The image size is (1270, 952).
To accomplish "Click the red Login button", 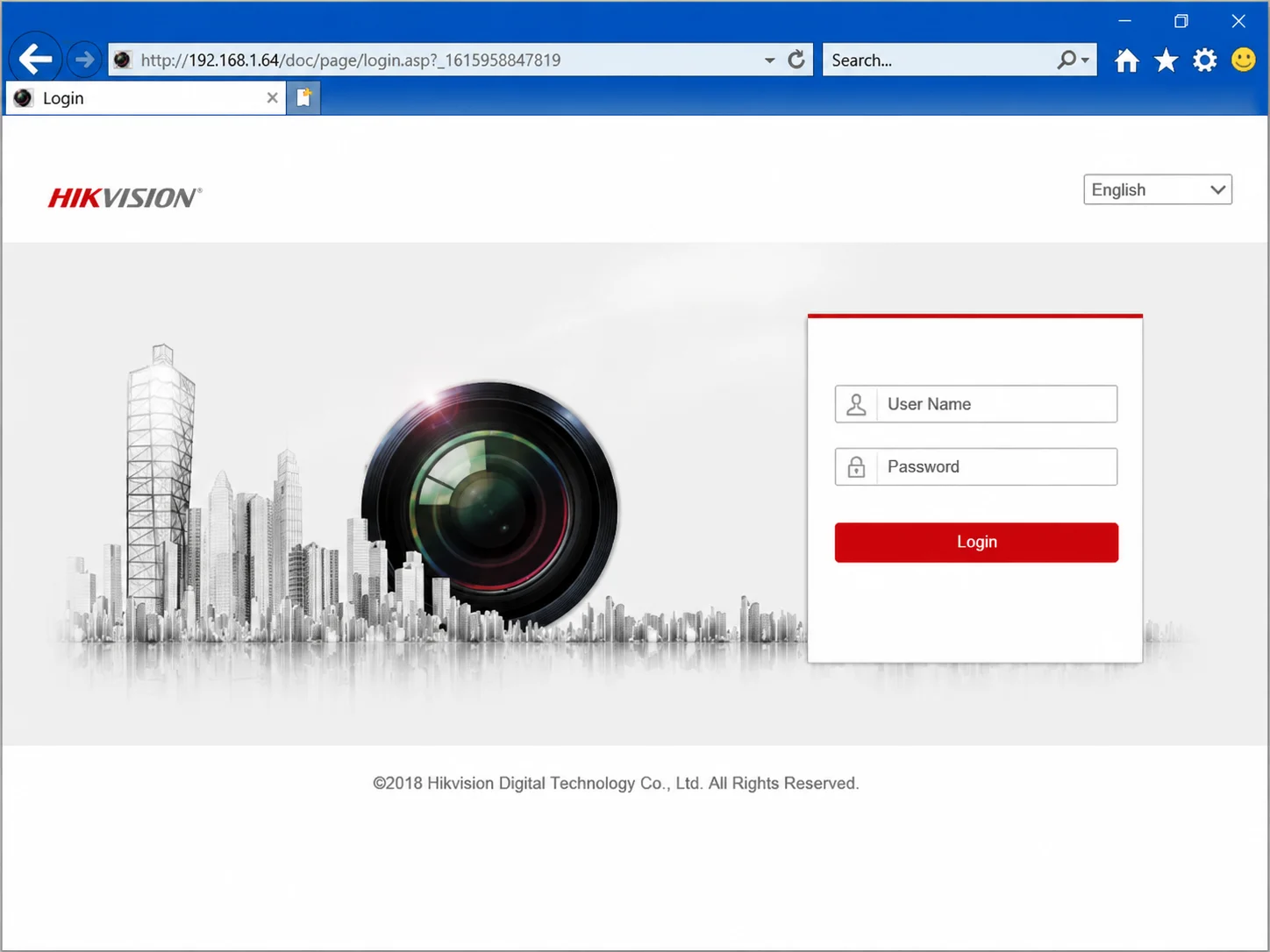I will coord(976,543).
